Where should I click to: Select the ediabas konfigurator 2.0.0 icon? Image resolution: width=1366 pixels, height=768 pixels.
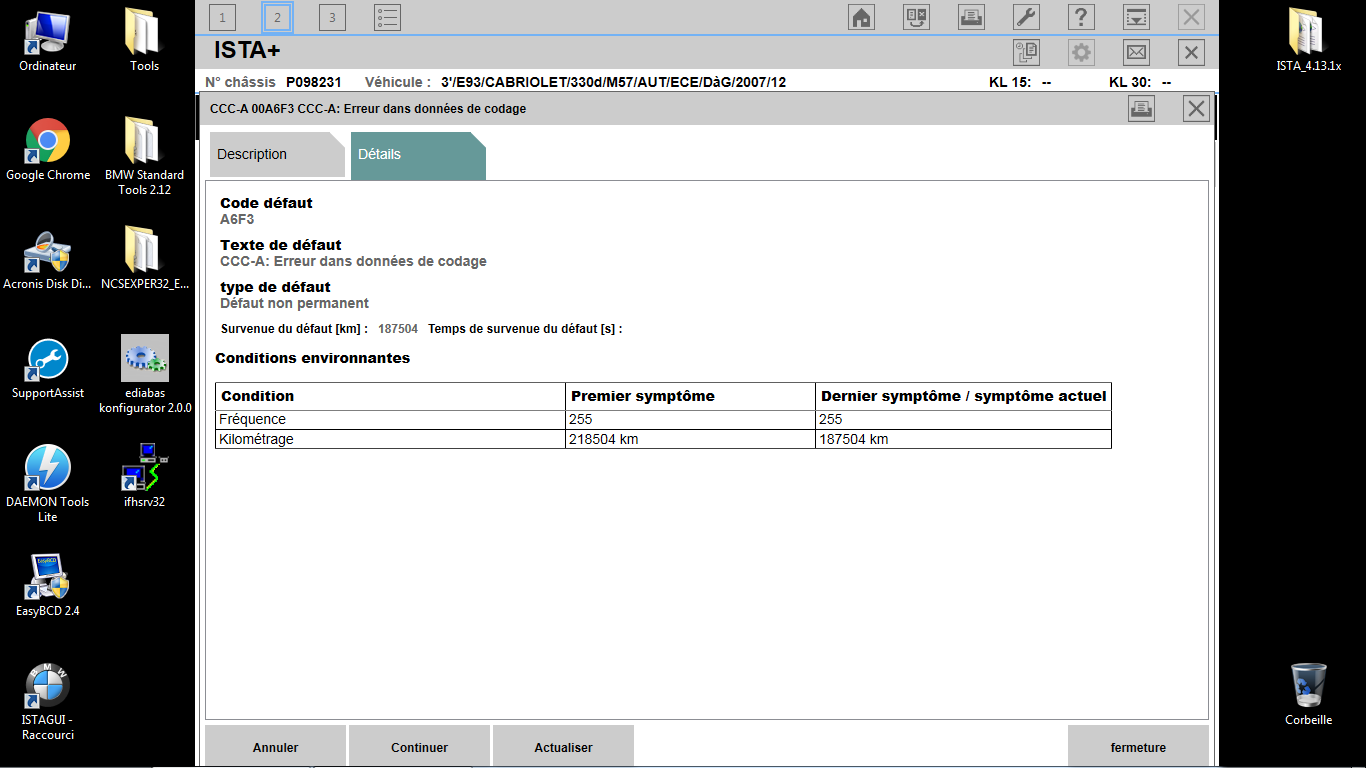(x=144, y=375)
